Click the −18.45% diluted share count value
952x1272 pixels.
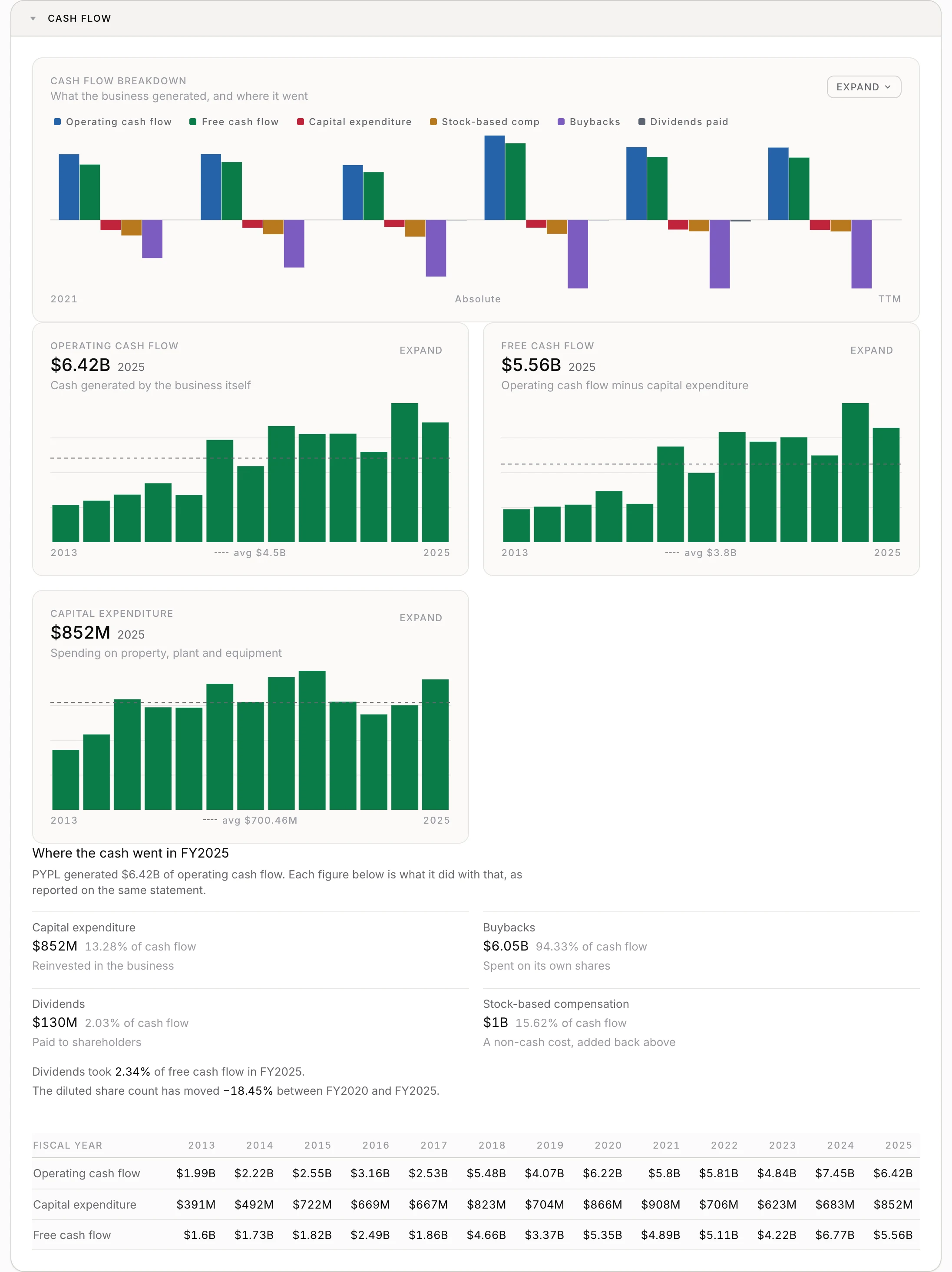tap(248, 1091)
